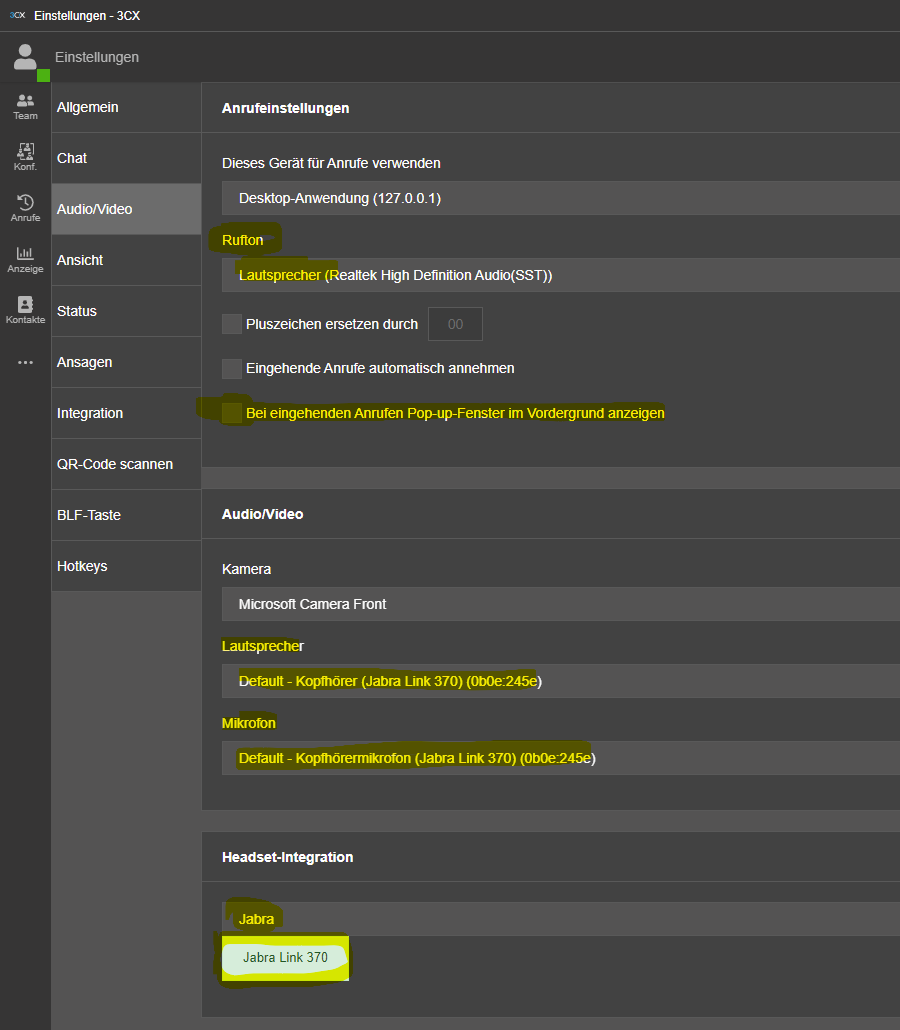900x1030 pixels.
Task: Click the user profile avatar icon
Action: [25, 58]
